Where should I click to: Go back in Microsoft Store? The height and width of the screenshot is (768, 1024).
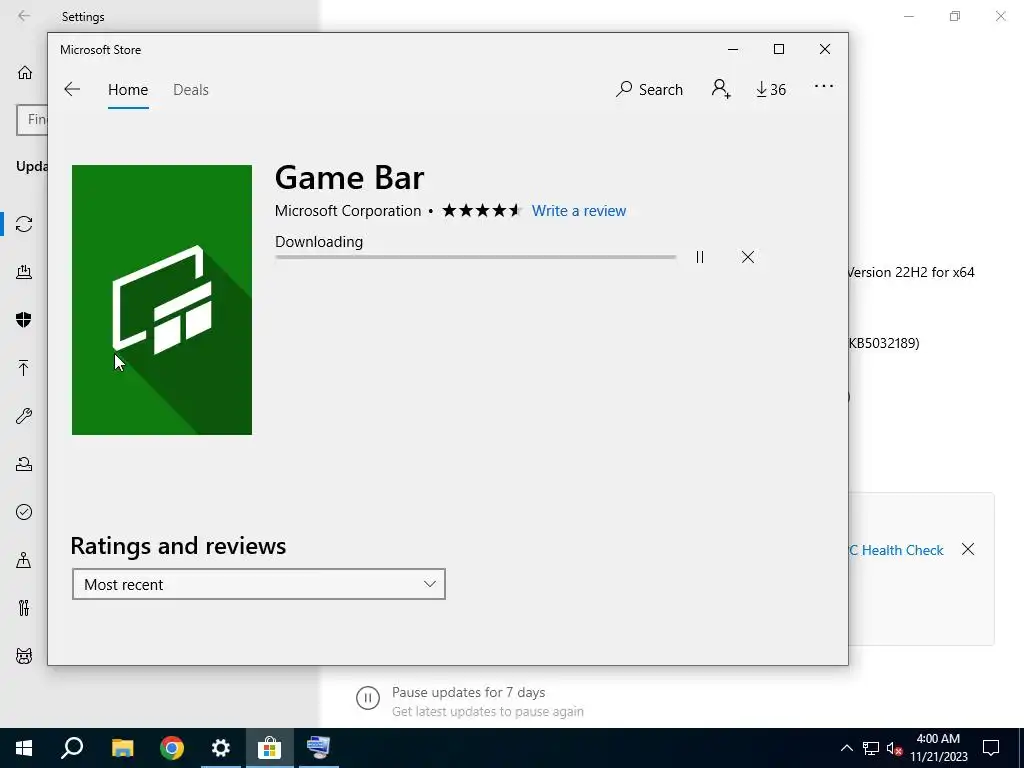72,89
